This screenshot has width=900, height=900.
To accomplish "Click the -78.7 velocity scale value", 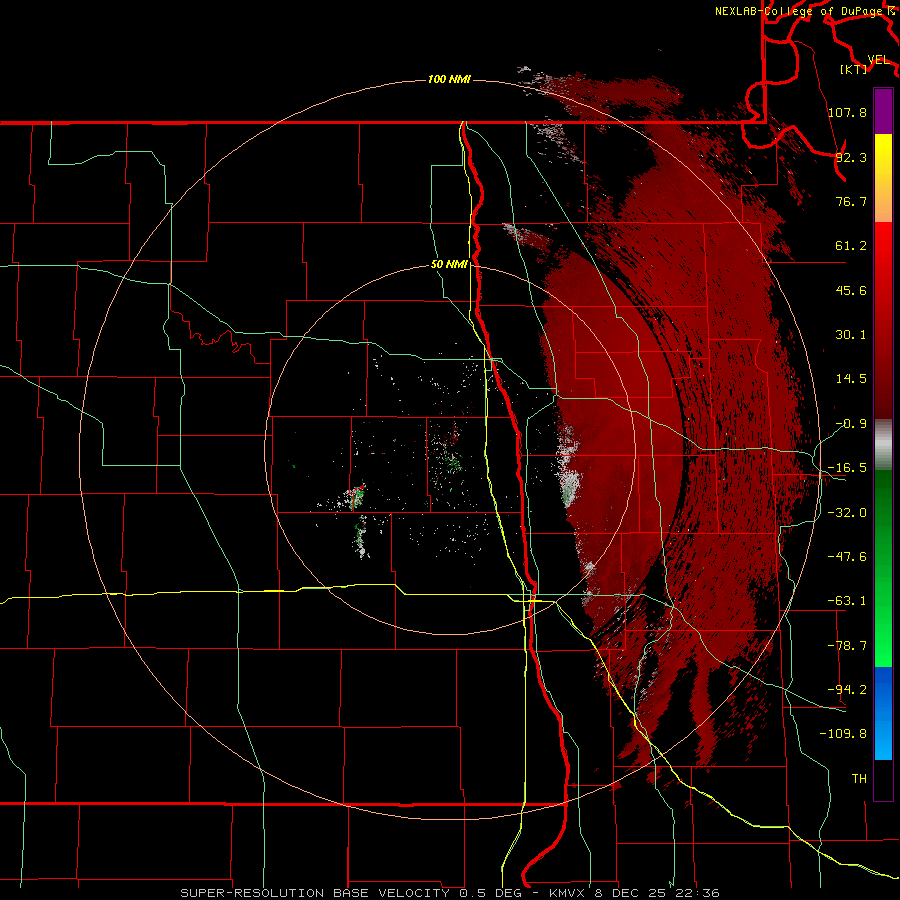I will (847, 646).
